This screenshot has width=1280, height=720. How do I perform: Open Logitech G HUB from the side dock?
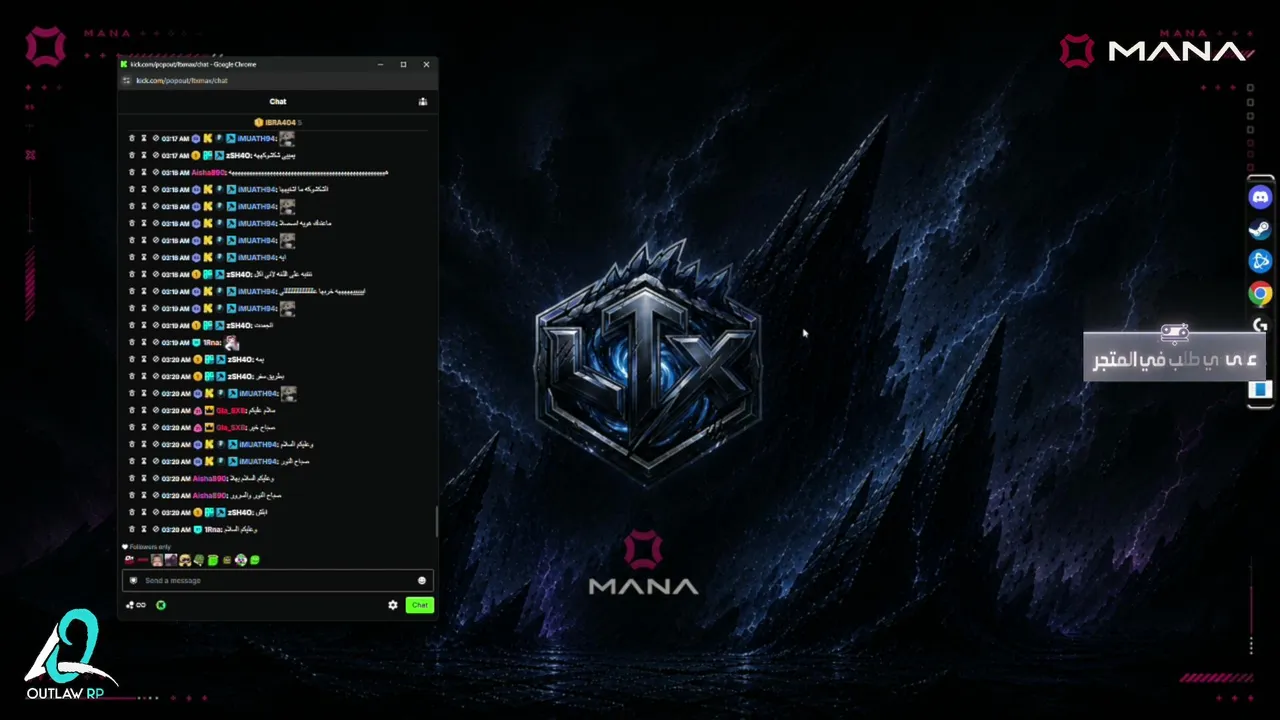click(1260, 325)
